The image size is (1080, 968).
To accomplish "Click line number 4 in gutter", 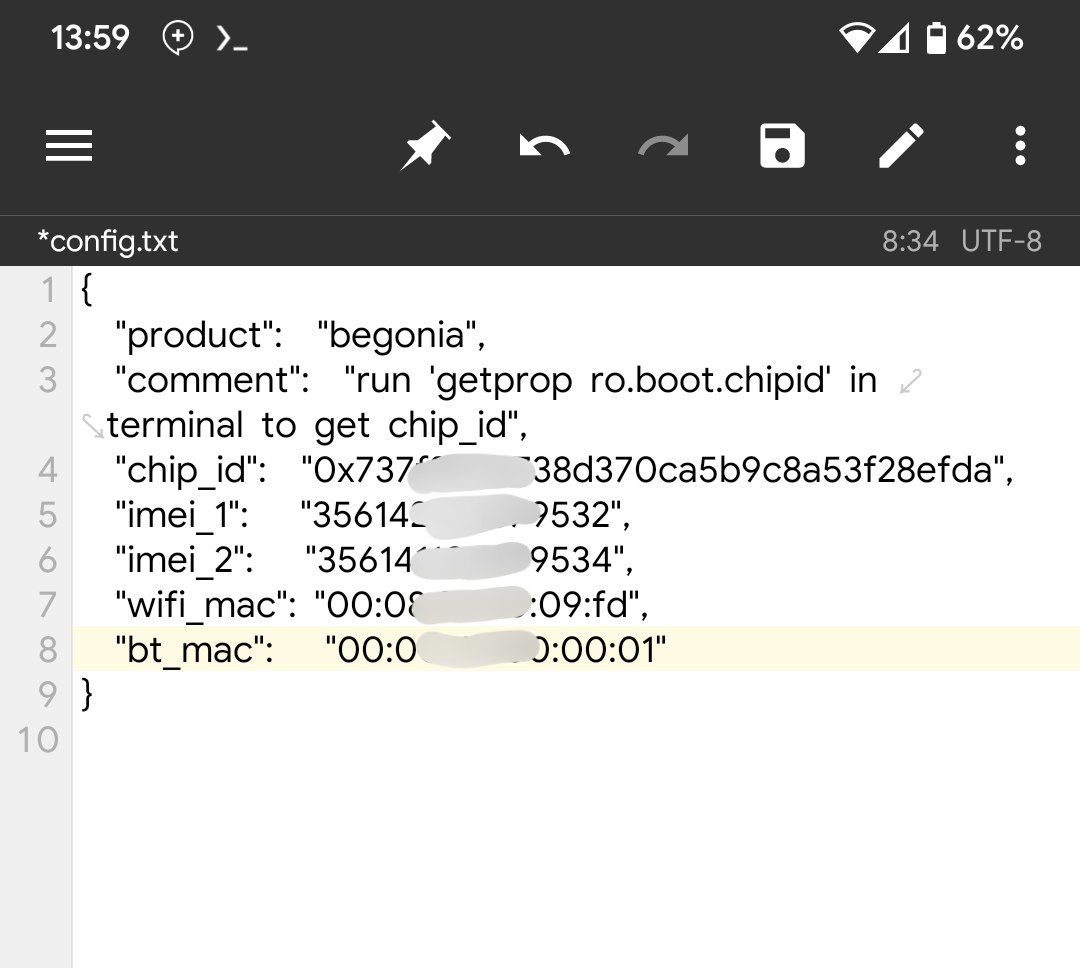I will 47,469.
